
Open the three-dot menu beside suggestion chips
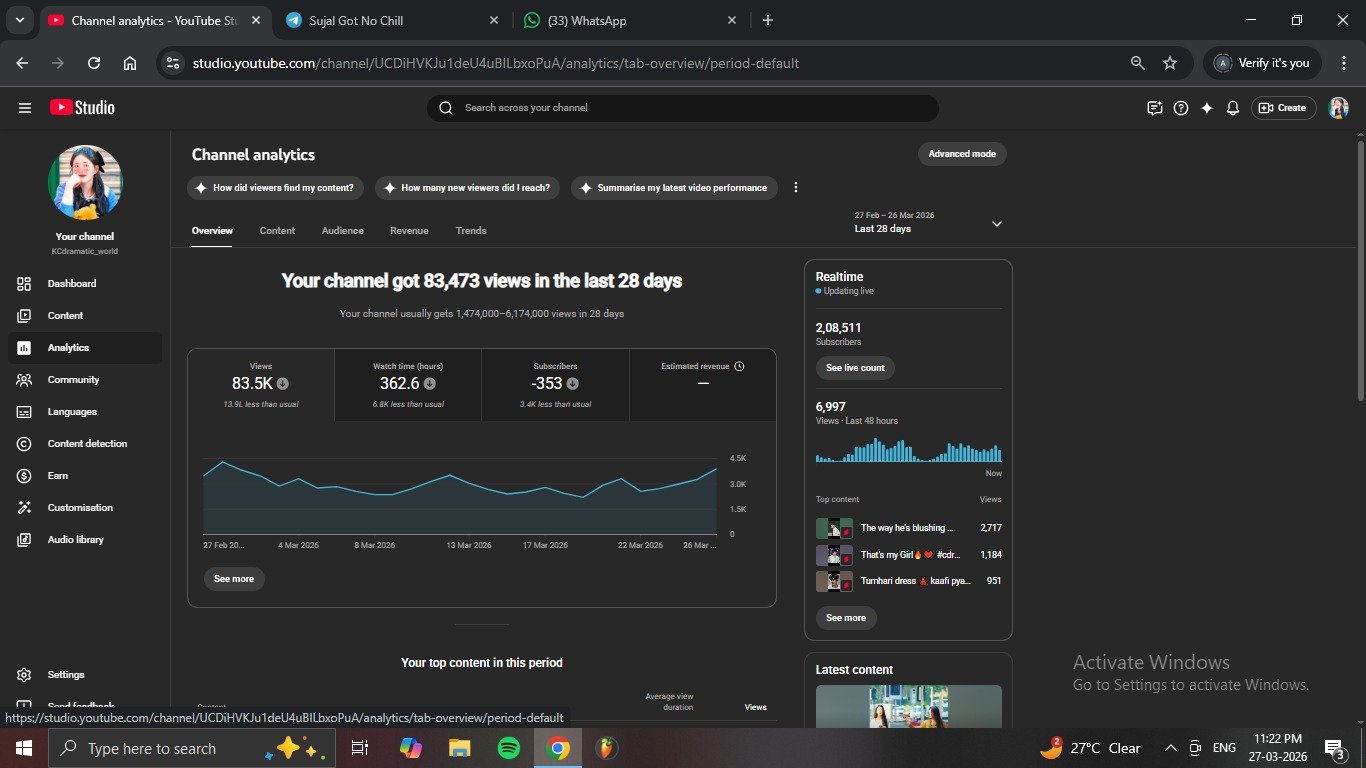tap(796, 188)
